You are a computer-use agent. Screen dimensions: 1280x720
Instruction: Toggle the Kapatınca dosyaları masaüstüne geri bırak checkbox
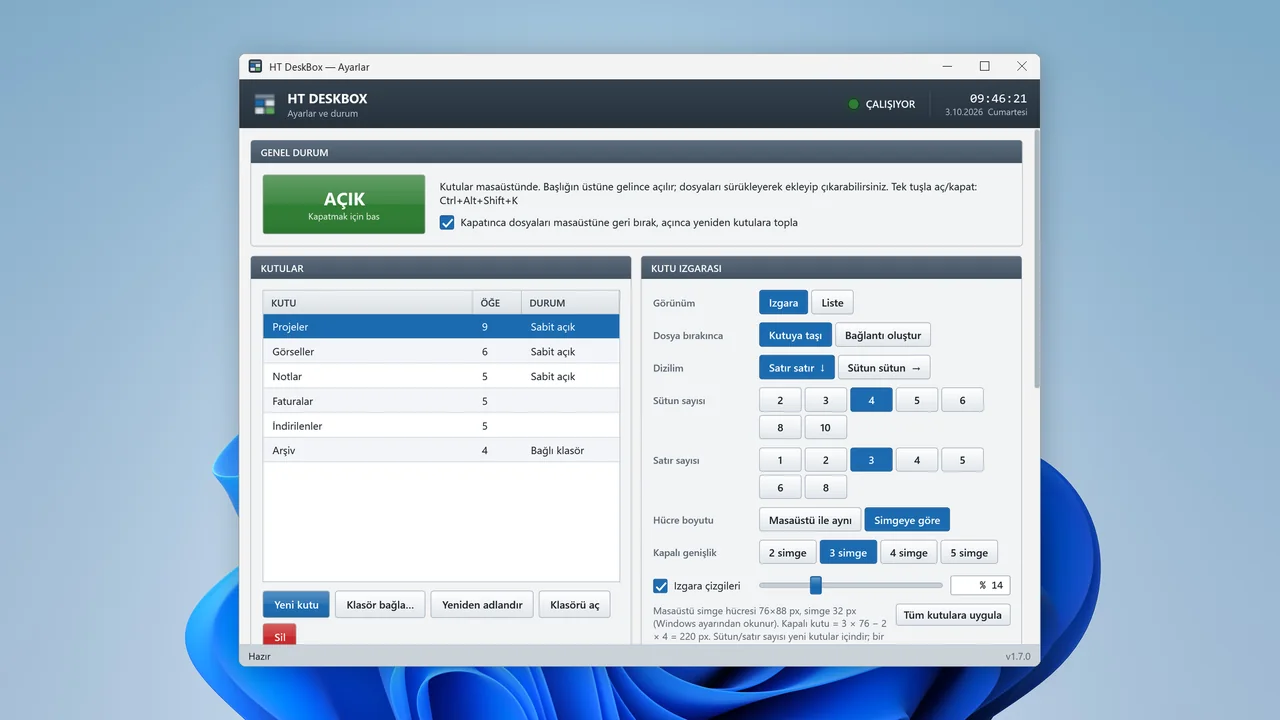click(x=447, y=223)
